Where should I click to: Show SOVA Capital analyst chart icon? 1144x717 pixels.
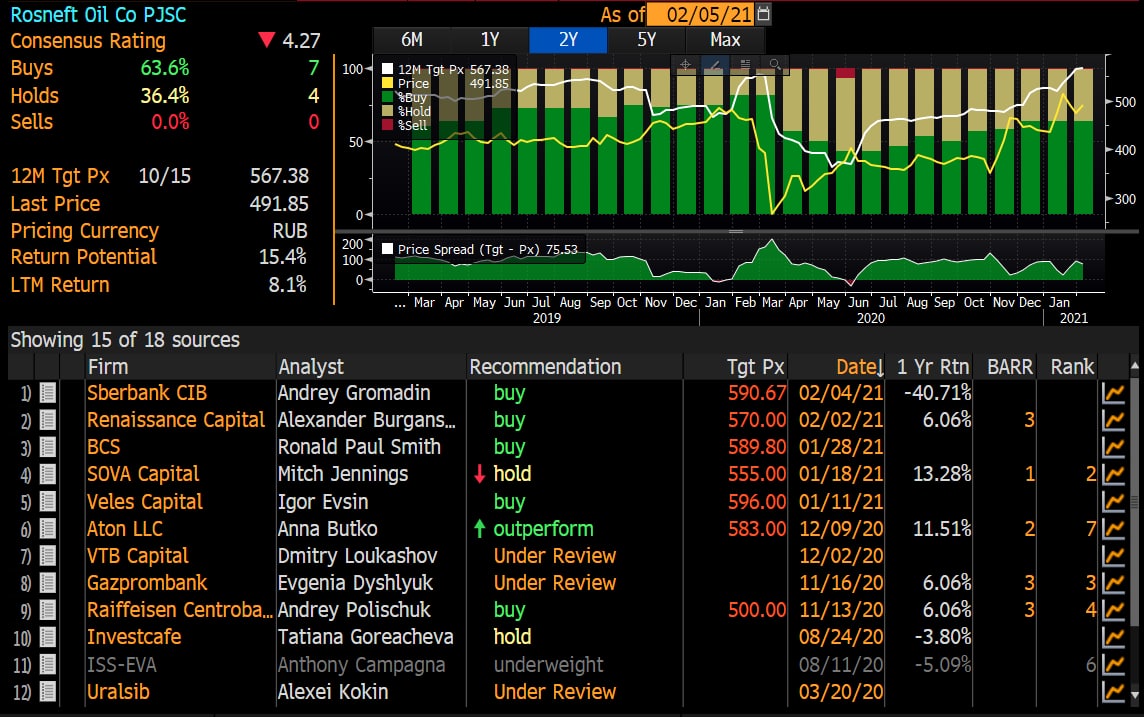1113,474
